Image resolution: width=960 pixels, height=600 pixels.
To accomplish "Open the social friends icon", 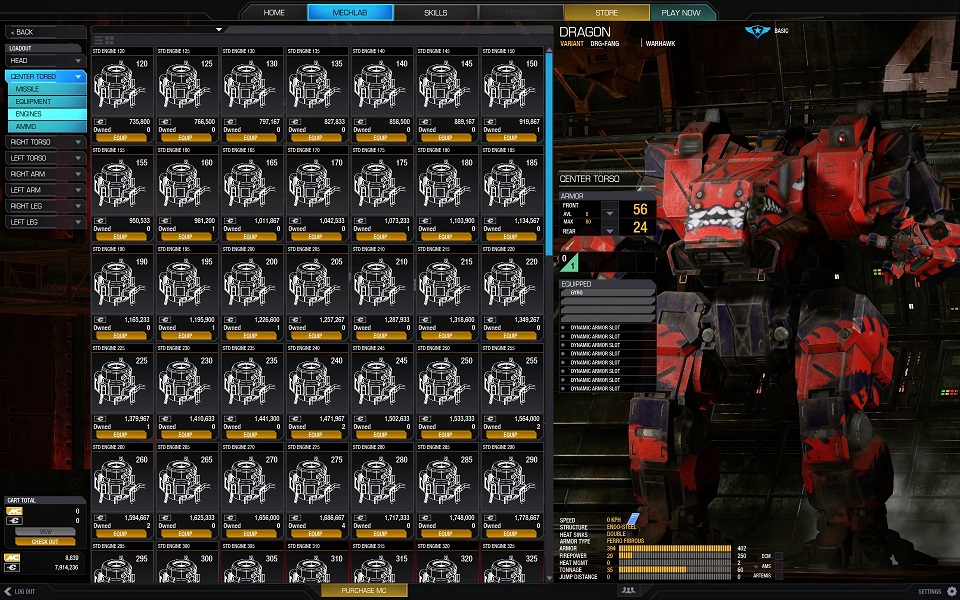I will point(628,590).
